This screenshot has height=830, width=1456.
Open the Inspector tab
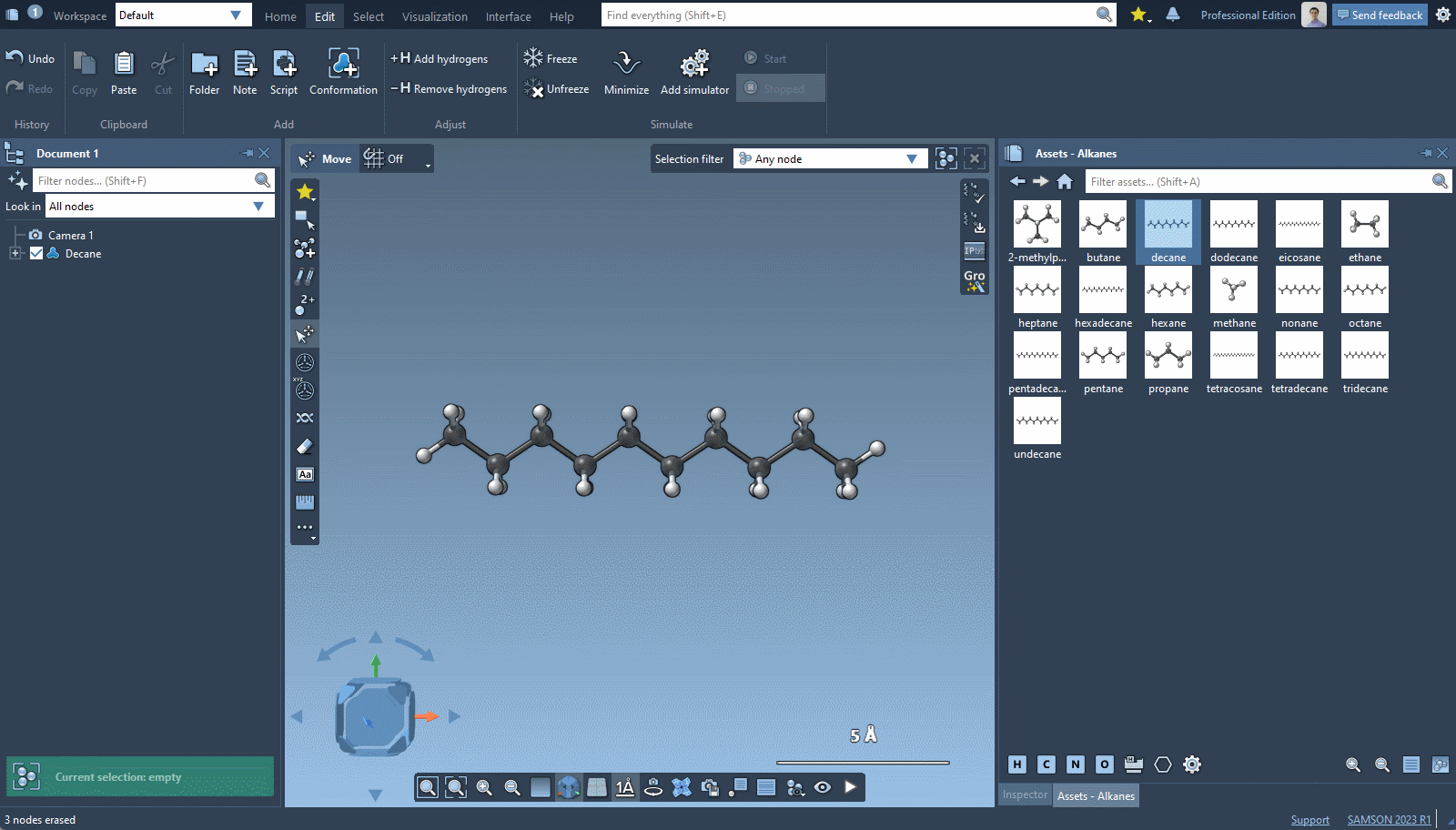pos(1025,795)
